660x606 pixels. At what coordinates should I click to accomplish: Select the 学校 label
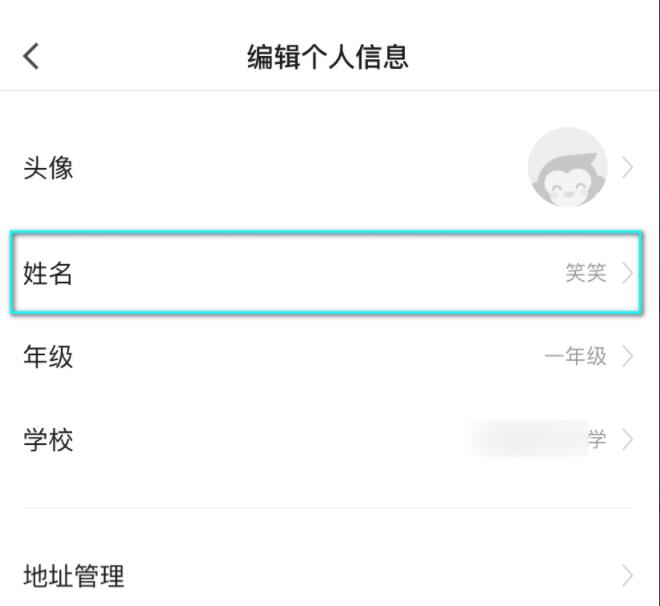[x=48, y=439]
